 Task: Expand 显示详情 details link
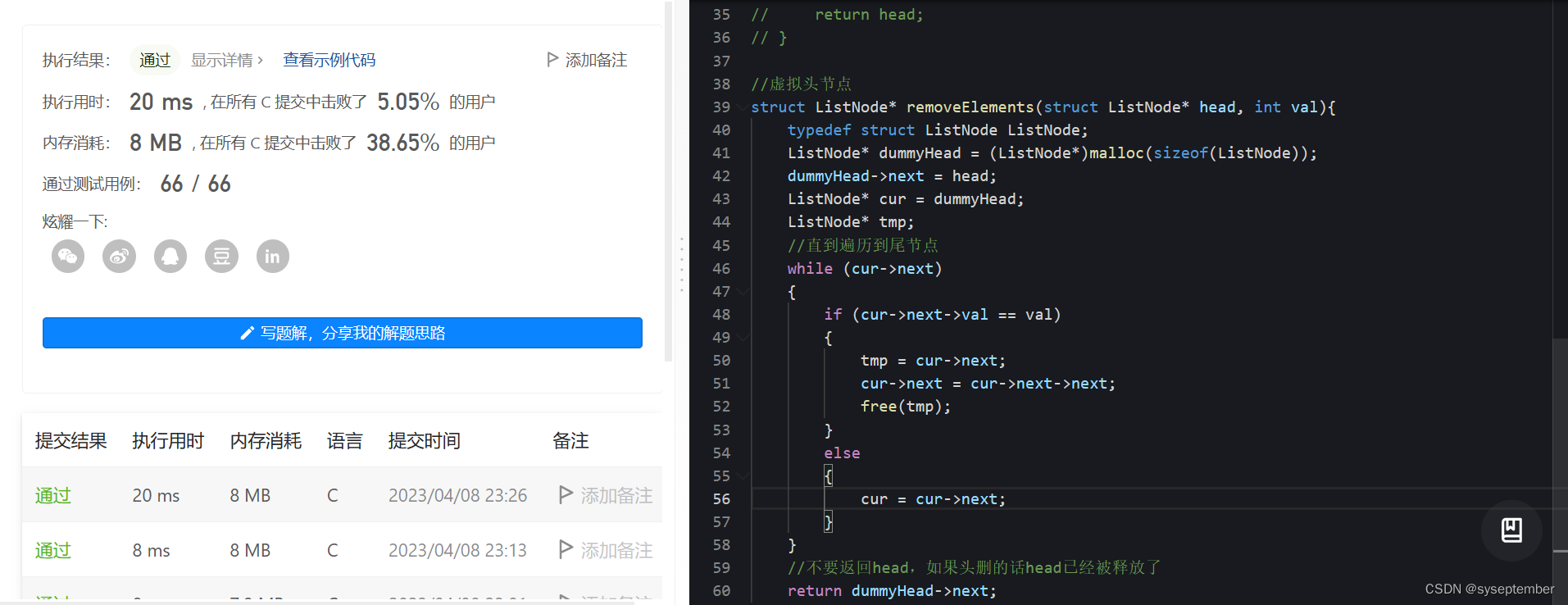coord(227,60)
